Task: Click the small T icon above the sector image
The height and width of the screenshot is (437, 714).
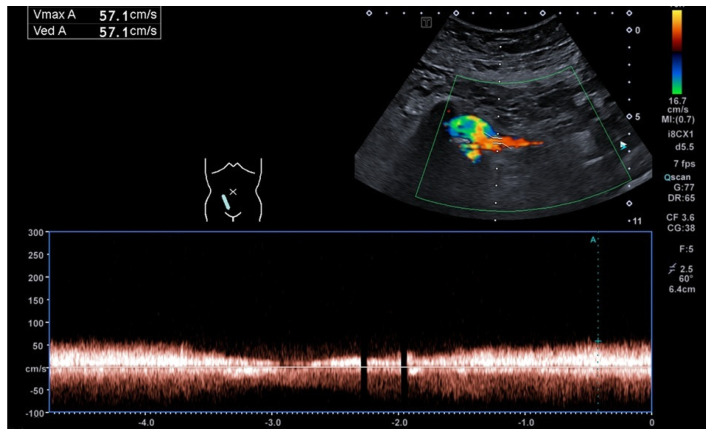Action: pos(426,22)
